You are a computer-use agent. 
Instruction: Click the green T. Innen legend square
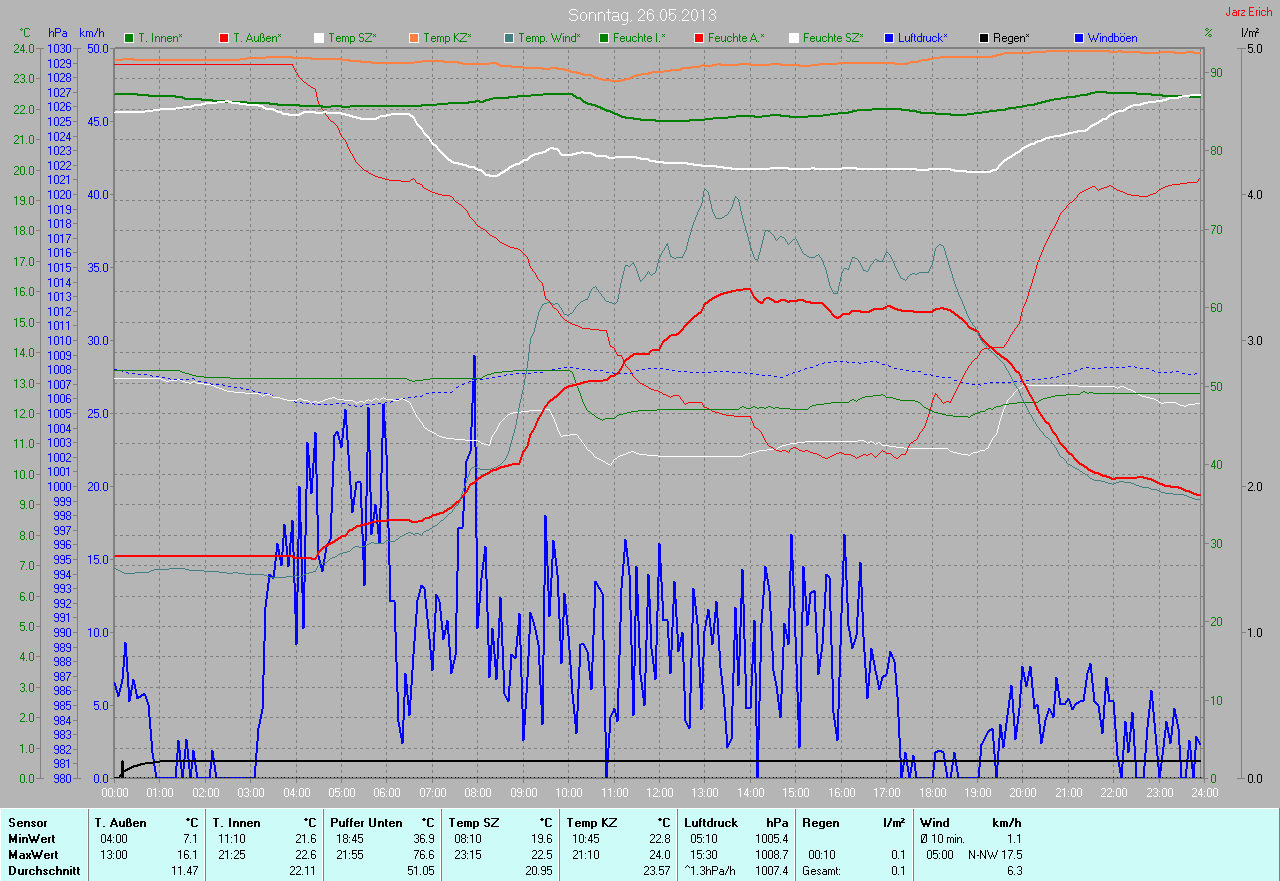(x=129, y=38)
